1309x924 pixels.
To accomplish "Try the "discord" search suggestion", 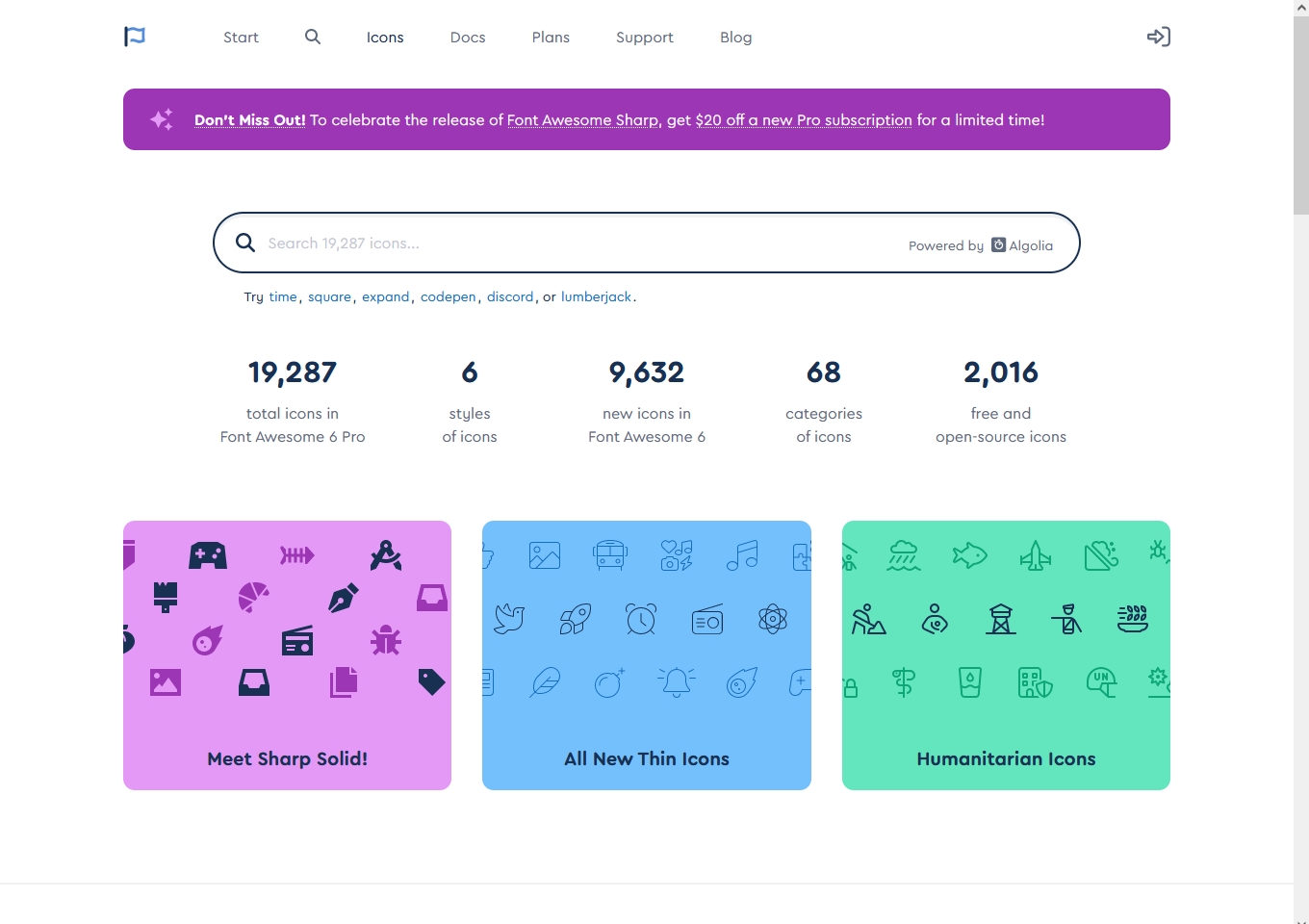I will (x=510, y=296).
